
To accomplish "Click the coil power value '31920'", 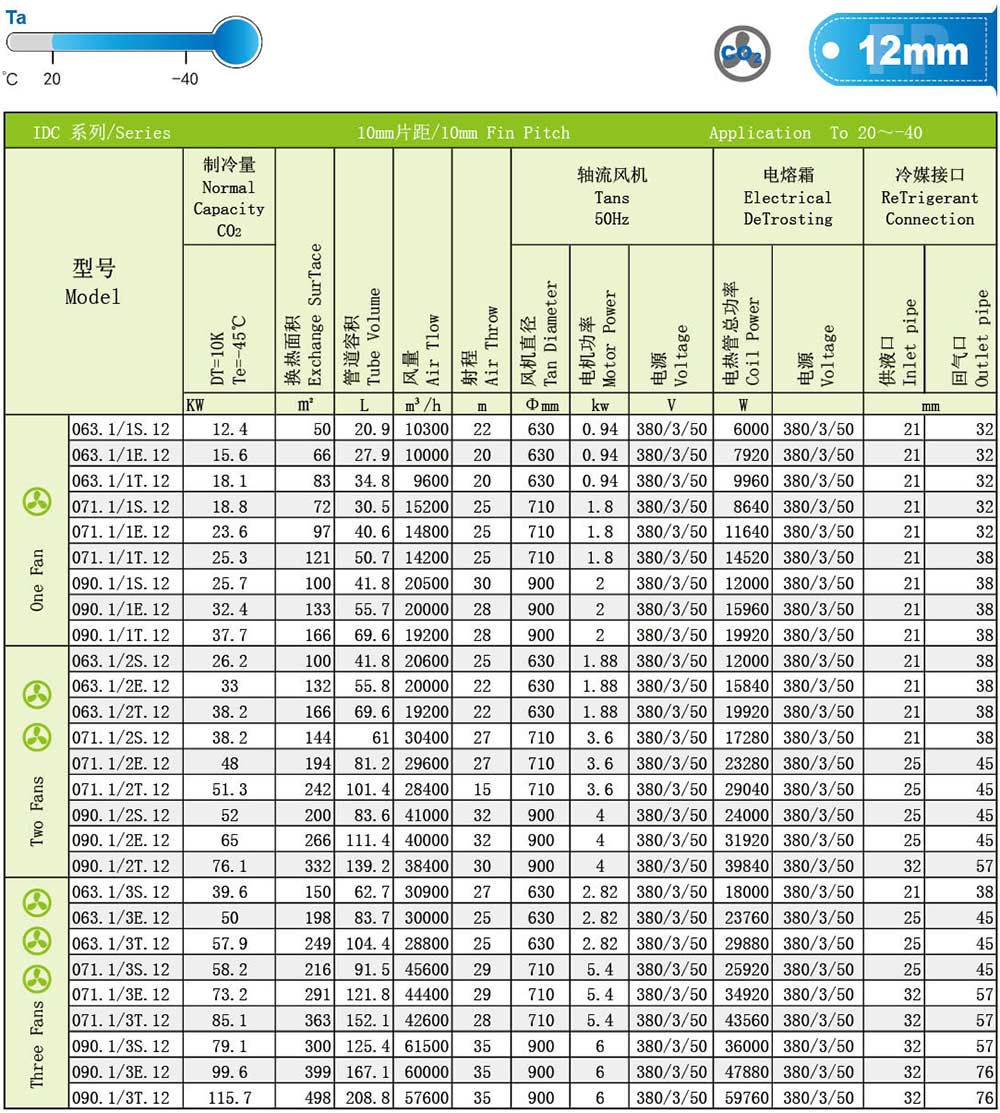I will click(x=746, y=840).
